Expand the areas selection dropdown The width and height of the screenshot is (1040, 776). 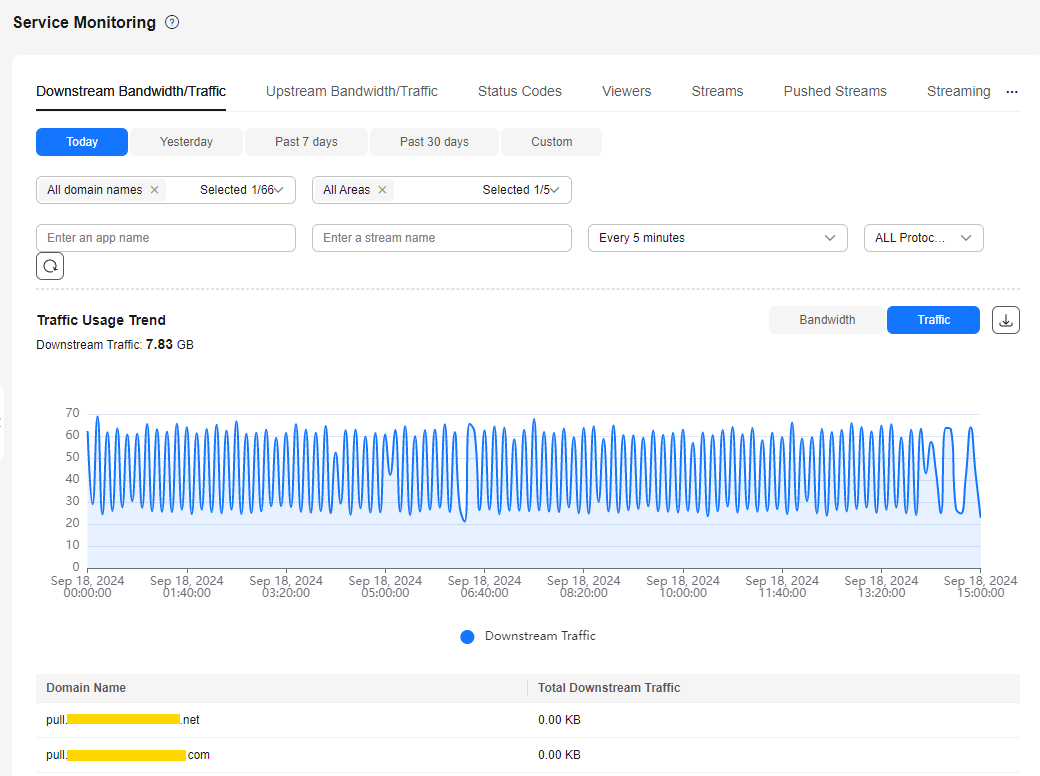click(554, 190)
